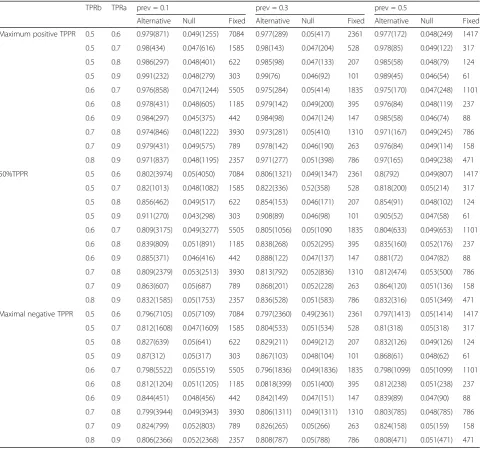
Task: Click the 'Maximal negative TPPR' row label
Action: (36, 314)
